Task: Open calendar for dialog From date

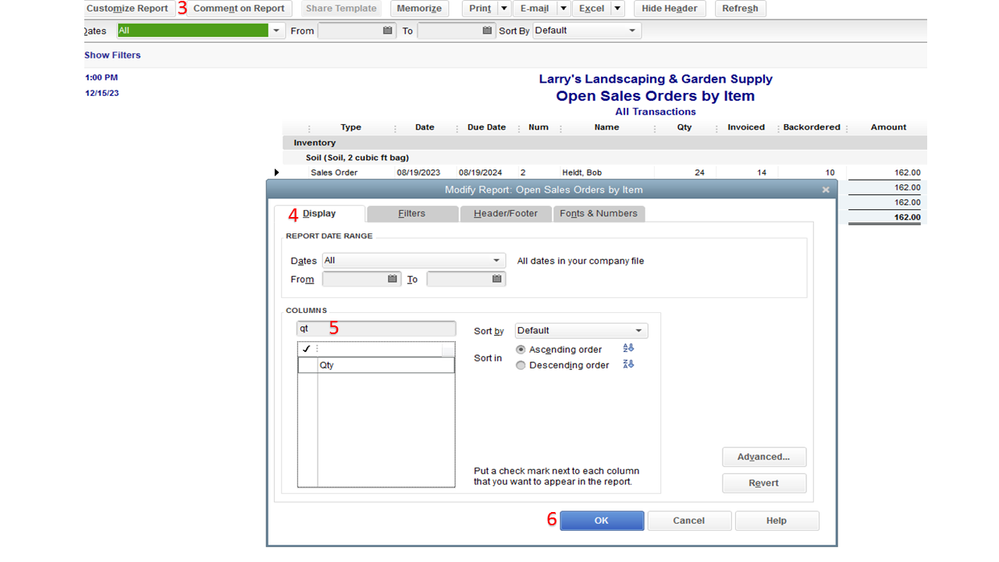Action: click(x=392, y=279)
